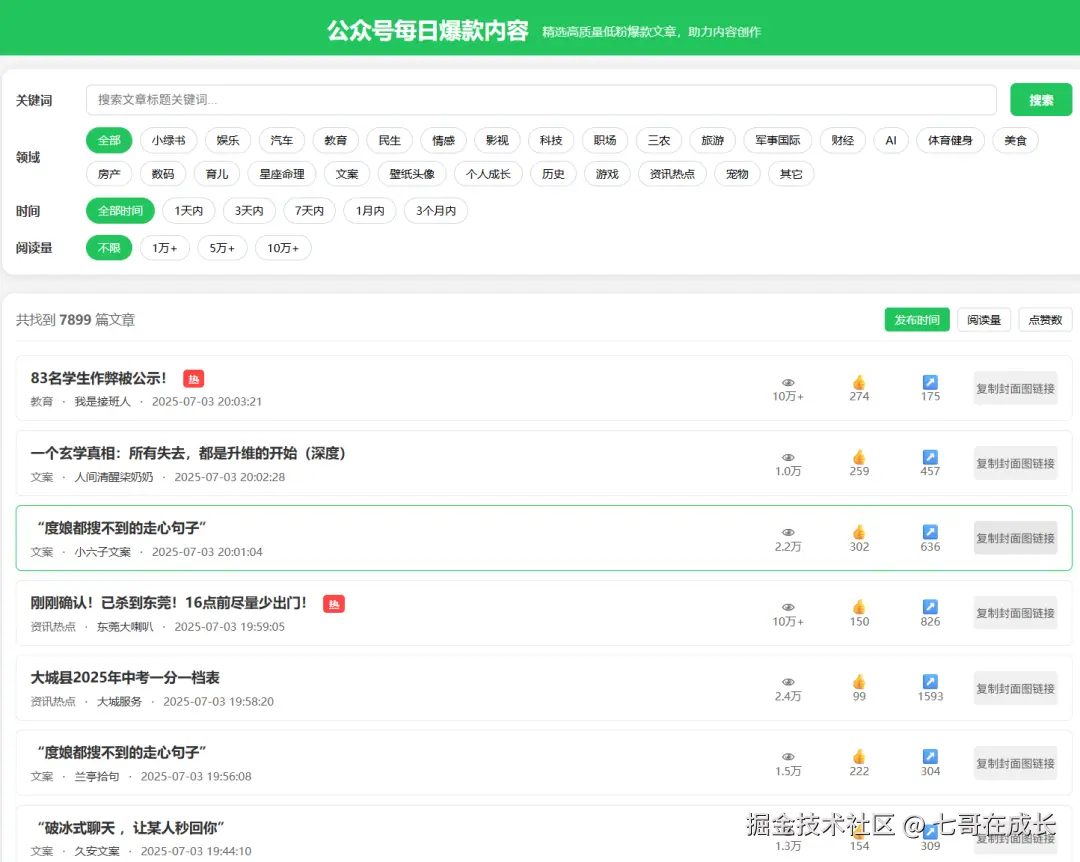Open the AI category tab
The image size is (1080, 862).
point(890,140)
